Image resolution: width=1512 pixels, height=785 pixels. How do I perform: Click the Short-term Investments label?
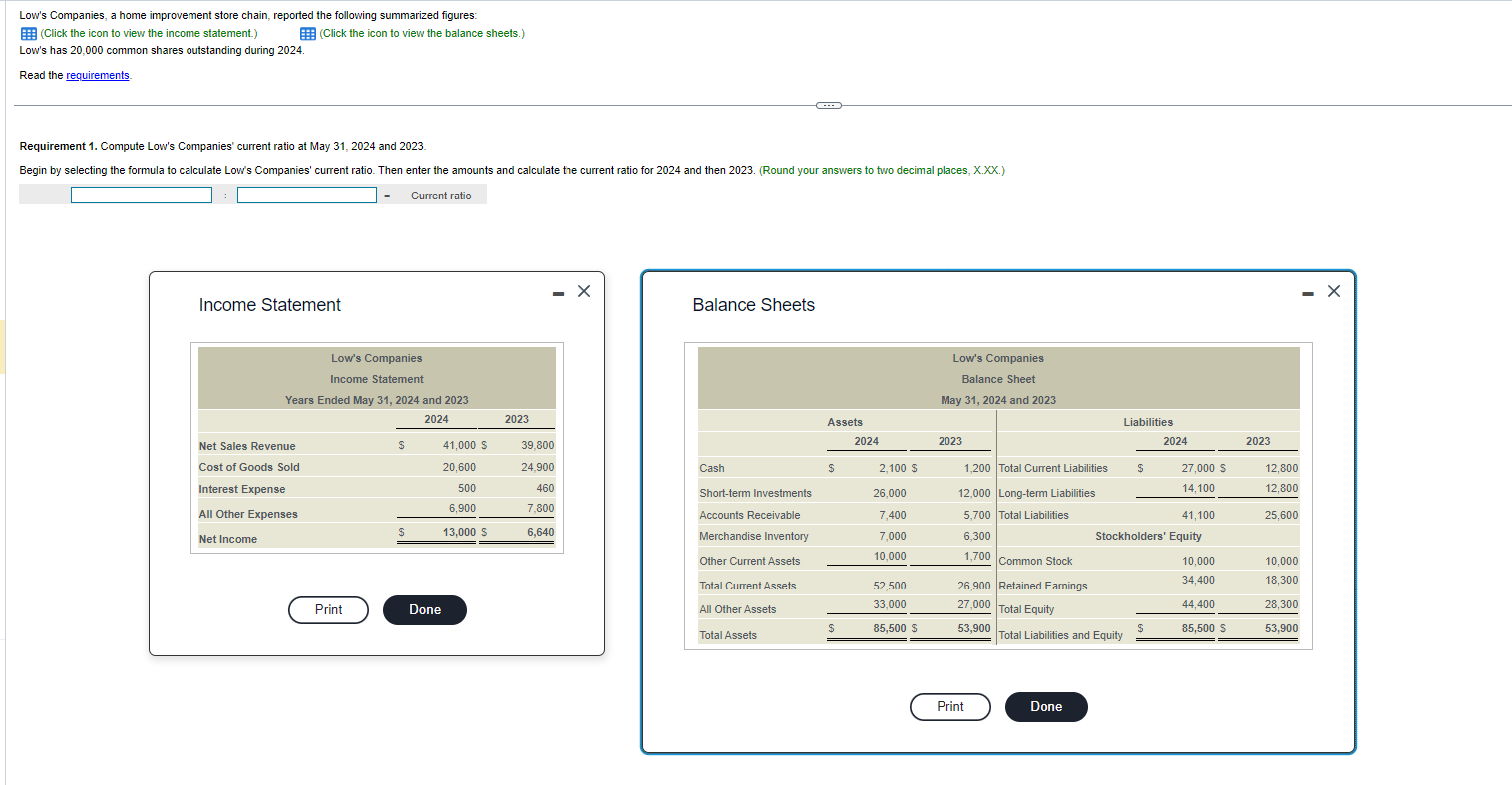click(x=755, y=493)
